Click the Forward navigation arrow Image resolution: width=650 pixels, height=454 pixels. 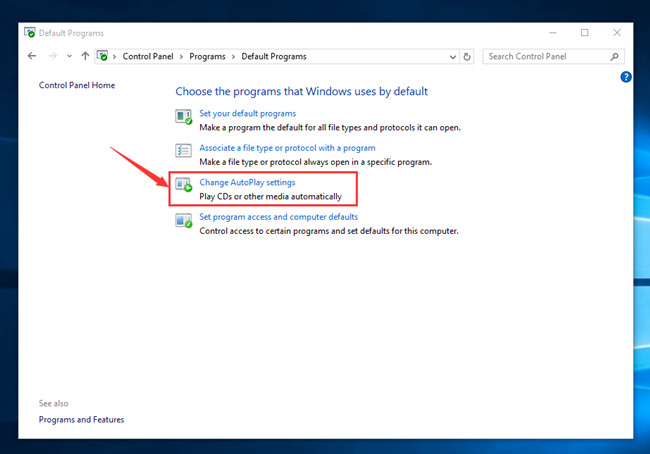[51, 57]
